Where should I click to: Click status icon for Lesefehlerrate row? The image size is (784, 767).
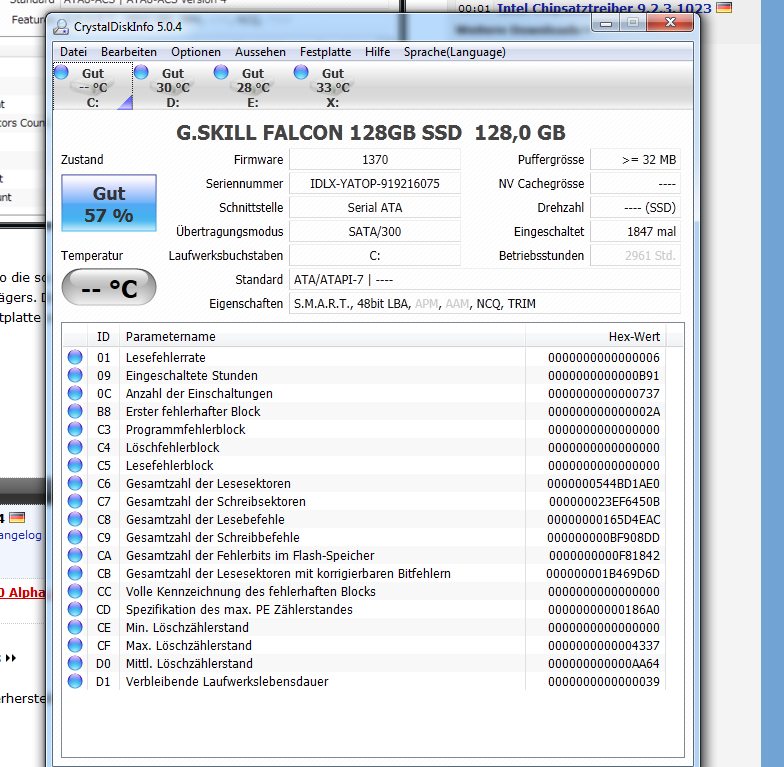pyautogui.click(x=75, y=357)
